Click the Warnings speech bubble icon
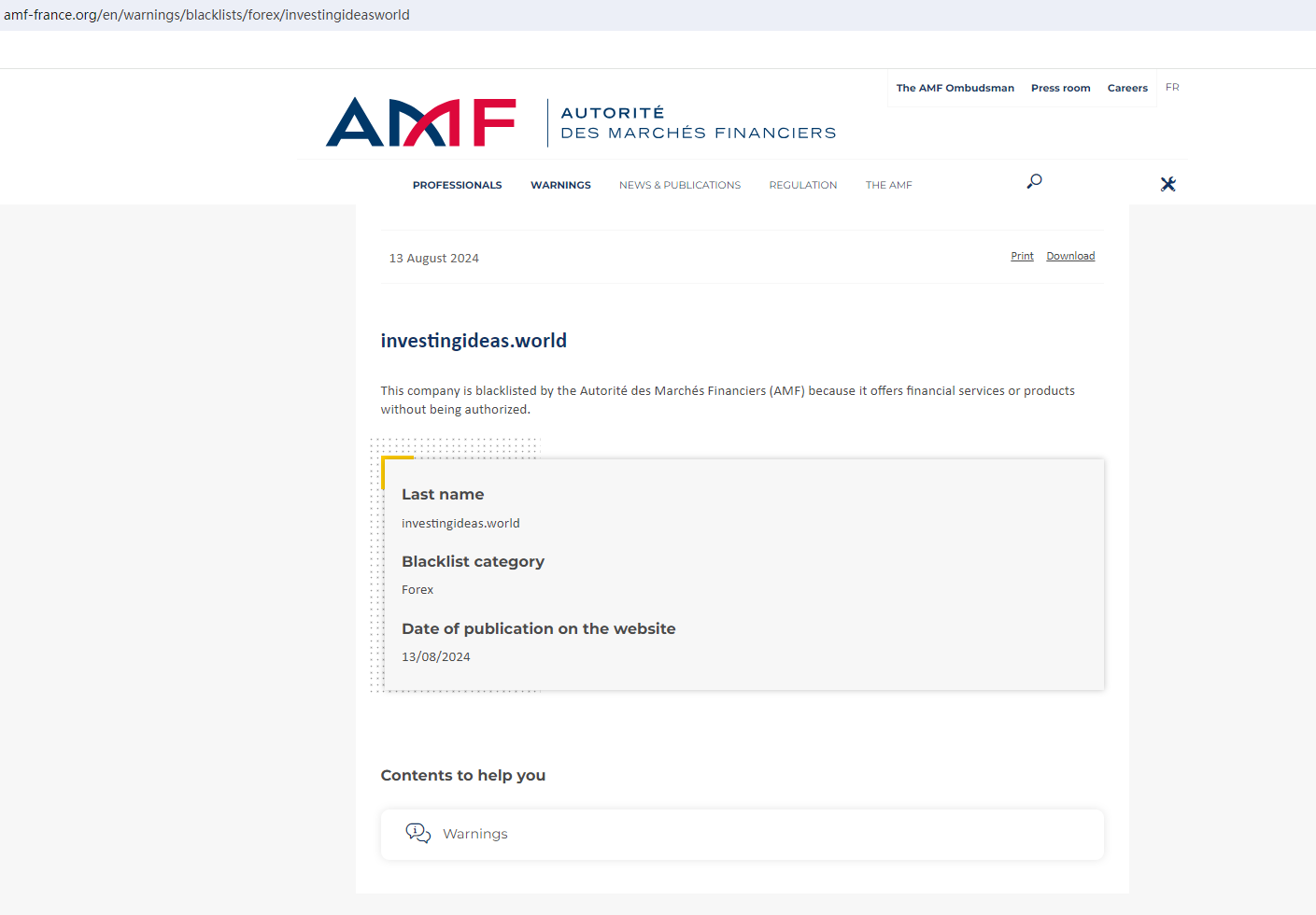The height and width of the screenshot is (915, 1316). point(418,833)
